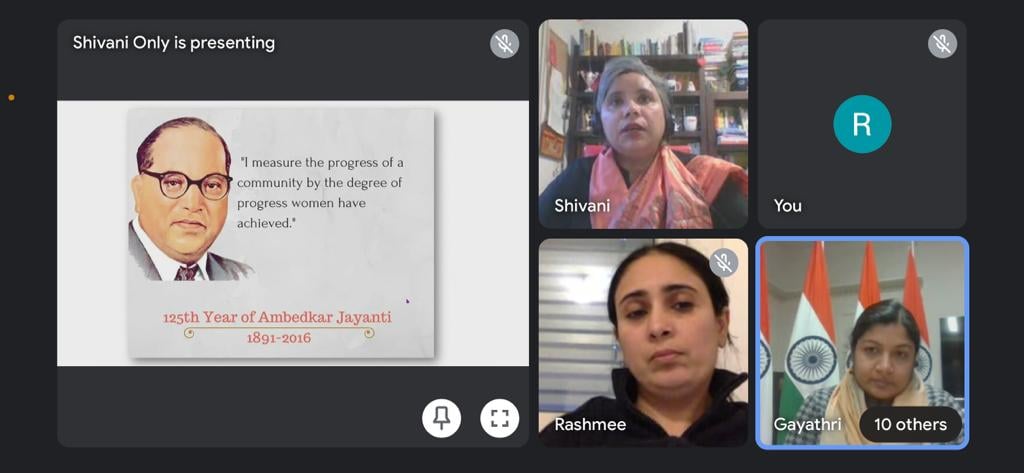Pin Shivani's presentation with the pin icon

[441, 418]
